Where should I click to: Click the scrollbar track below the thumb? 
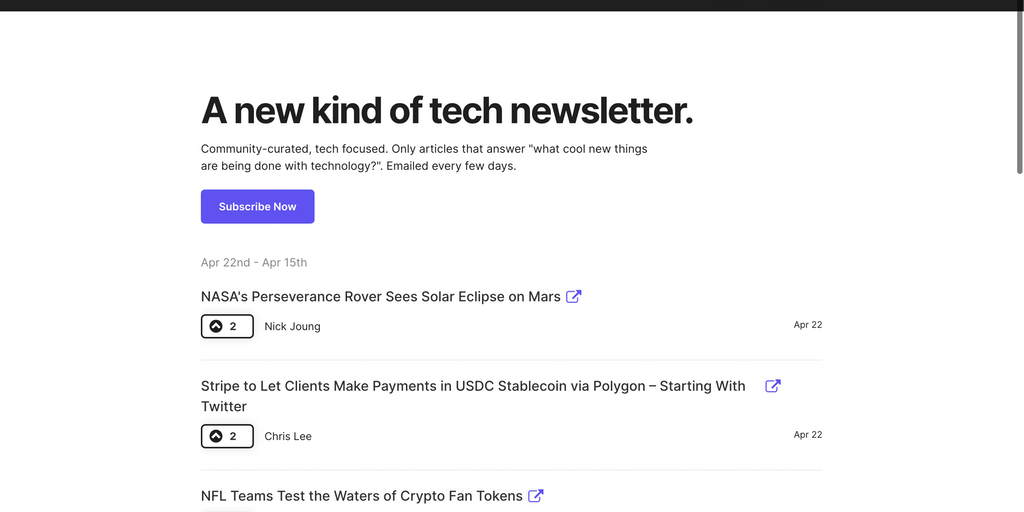coord(1019,350)
